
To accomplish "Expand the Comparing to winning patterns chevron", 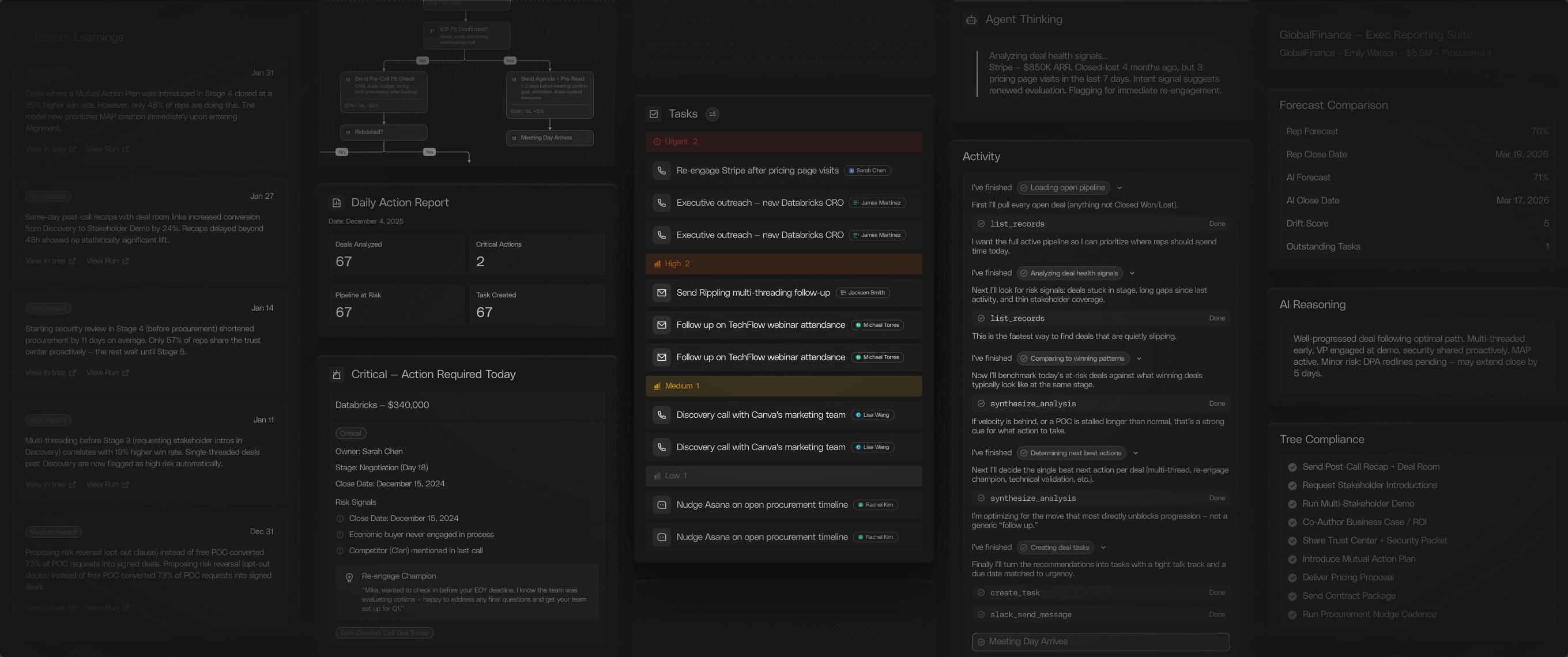I will pos(1139,358).
